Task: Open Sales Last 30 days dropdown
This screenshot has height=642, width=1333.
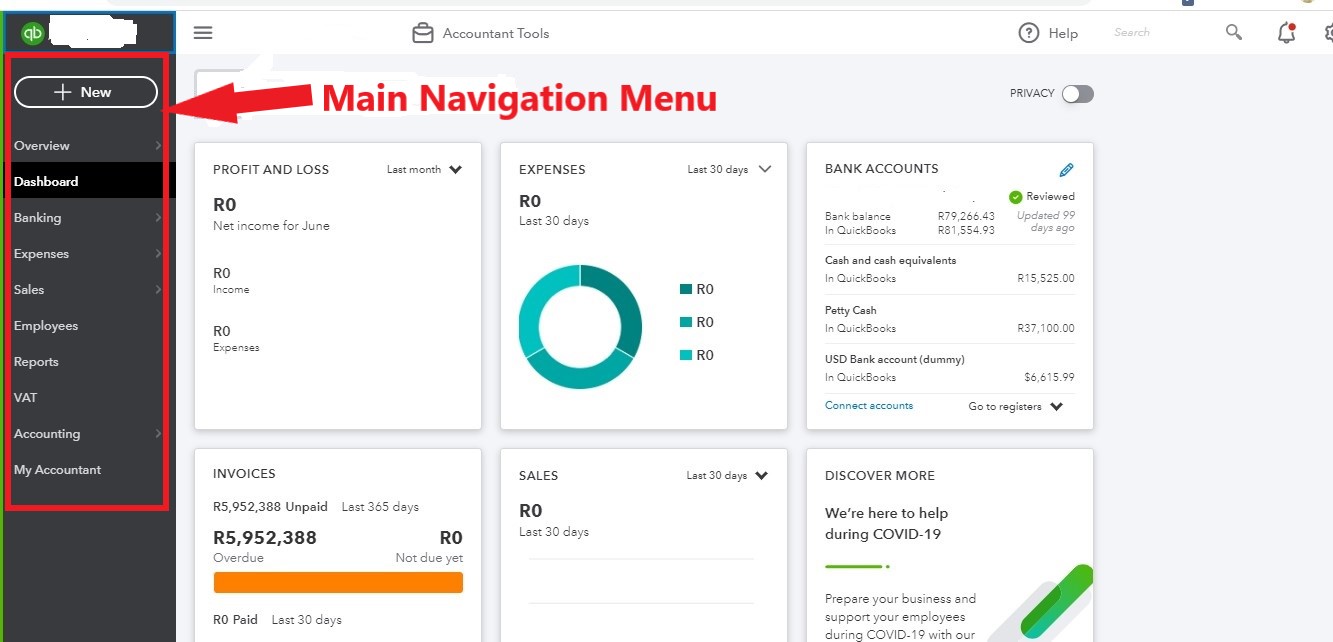Action: point(727,476)
